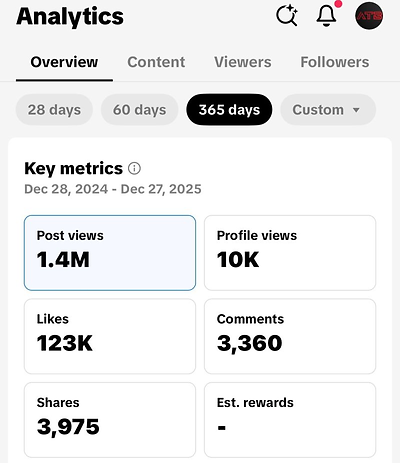Open the AI search sparkle icon
Image resolution: width=400 pixels, height=463 pixels.
287,15
